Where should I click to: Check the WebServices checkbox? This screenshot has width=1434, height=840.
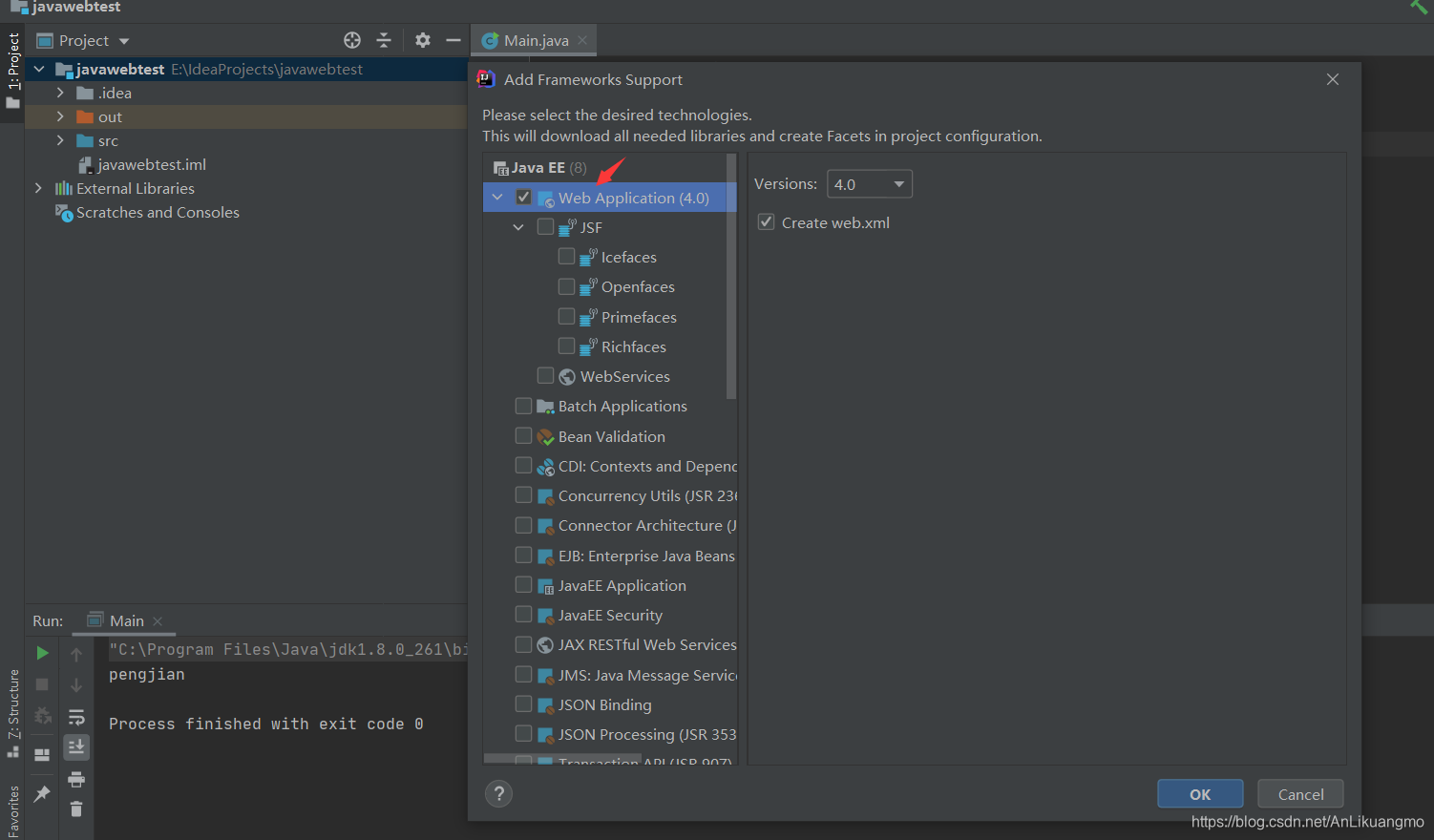click(545, 375)
